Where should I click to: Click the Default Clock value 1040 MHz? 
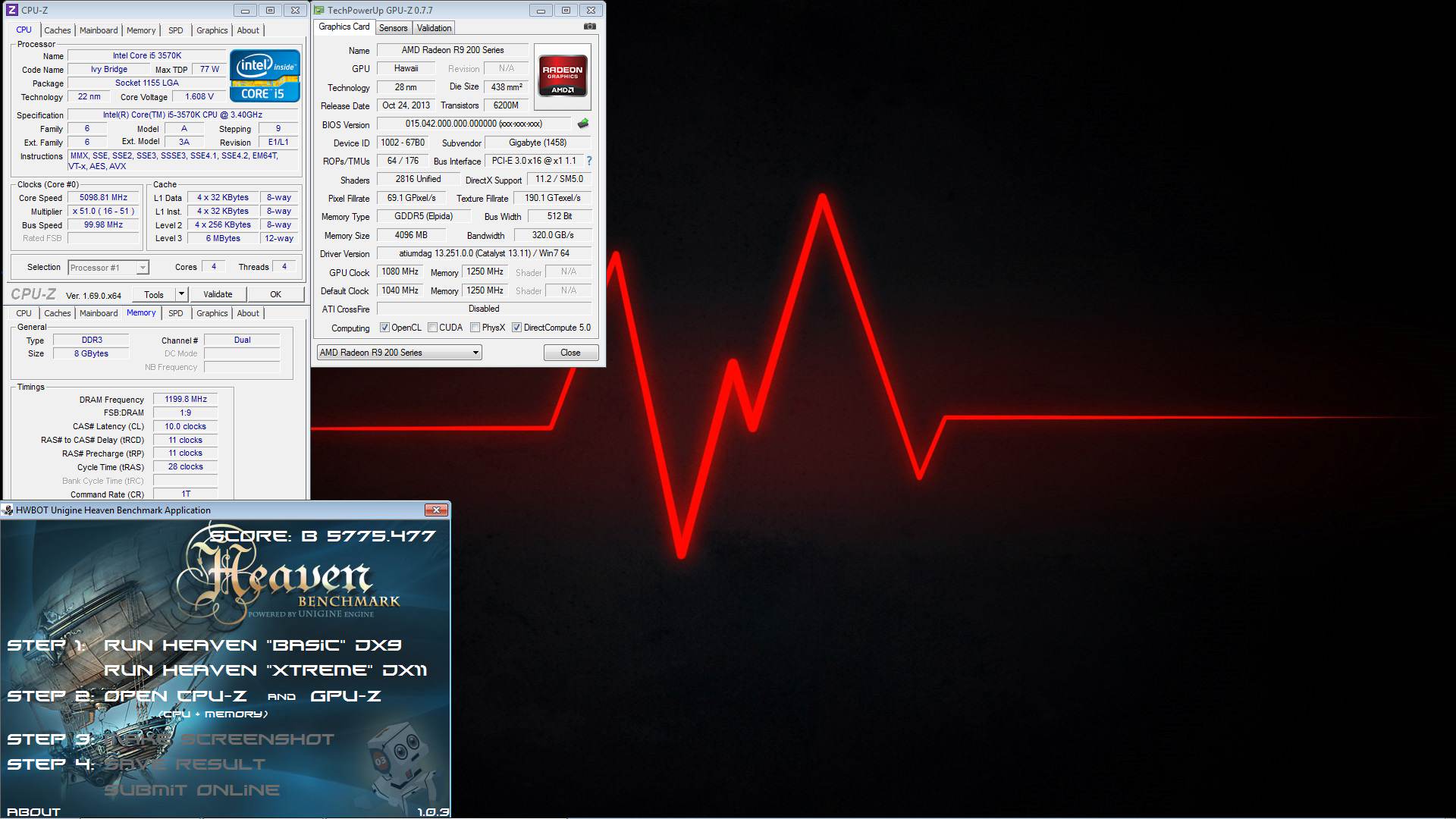400,290
